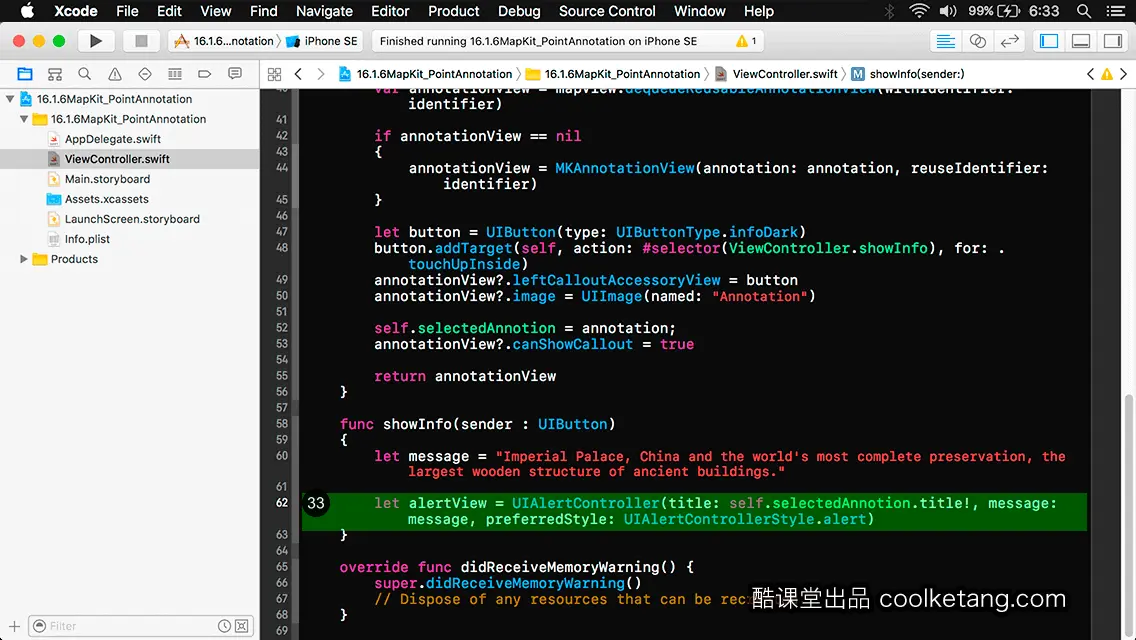The height and width of the screenshot is (640, 1136).
Task: Open the volume control in menu bar
Action: (948, 11)
